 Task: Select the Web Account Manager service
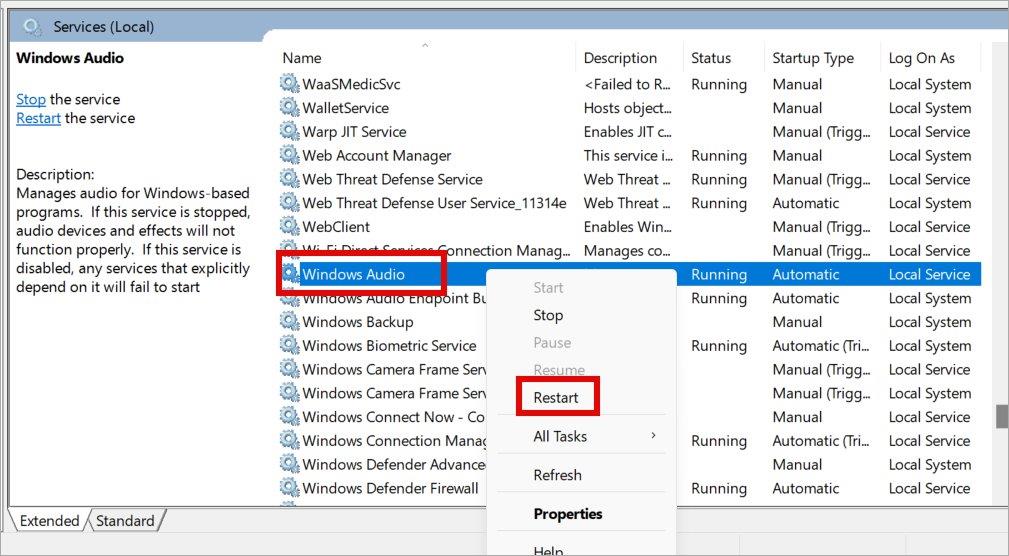point(377,156)
